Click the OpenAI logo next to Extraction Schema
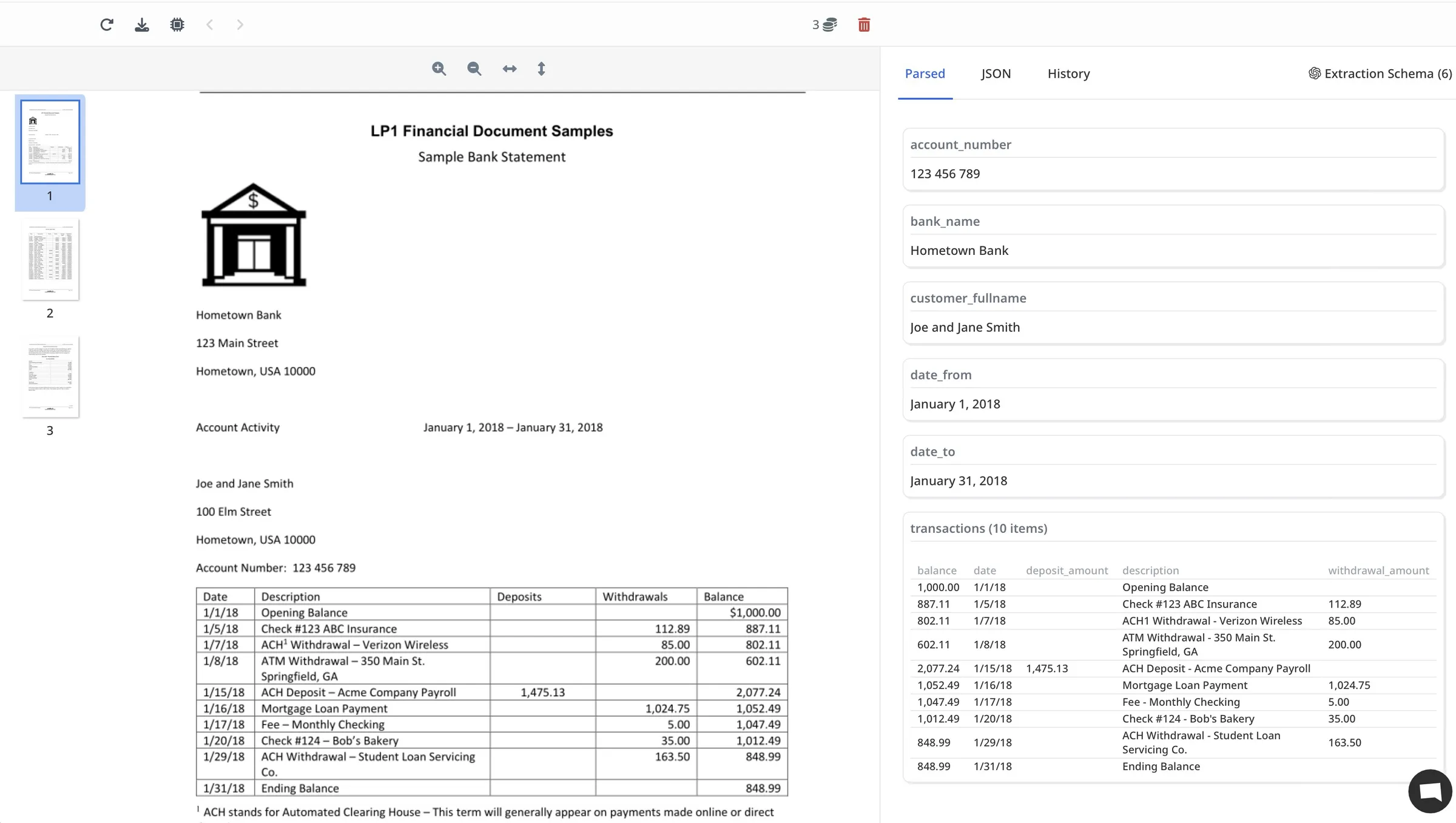This screenshot has height=823, width=1456. pos(1314,73)
